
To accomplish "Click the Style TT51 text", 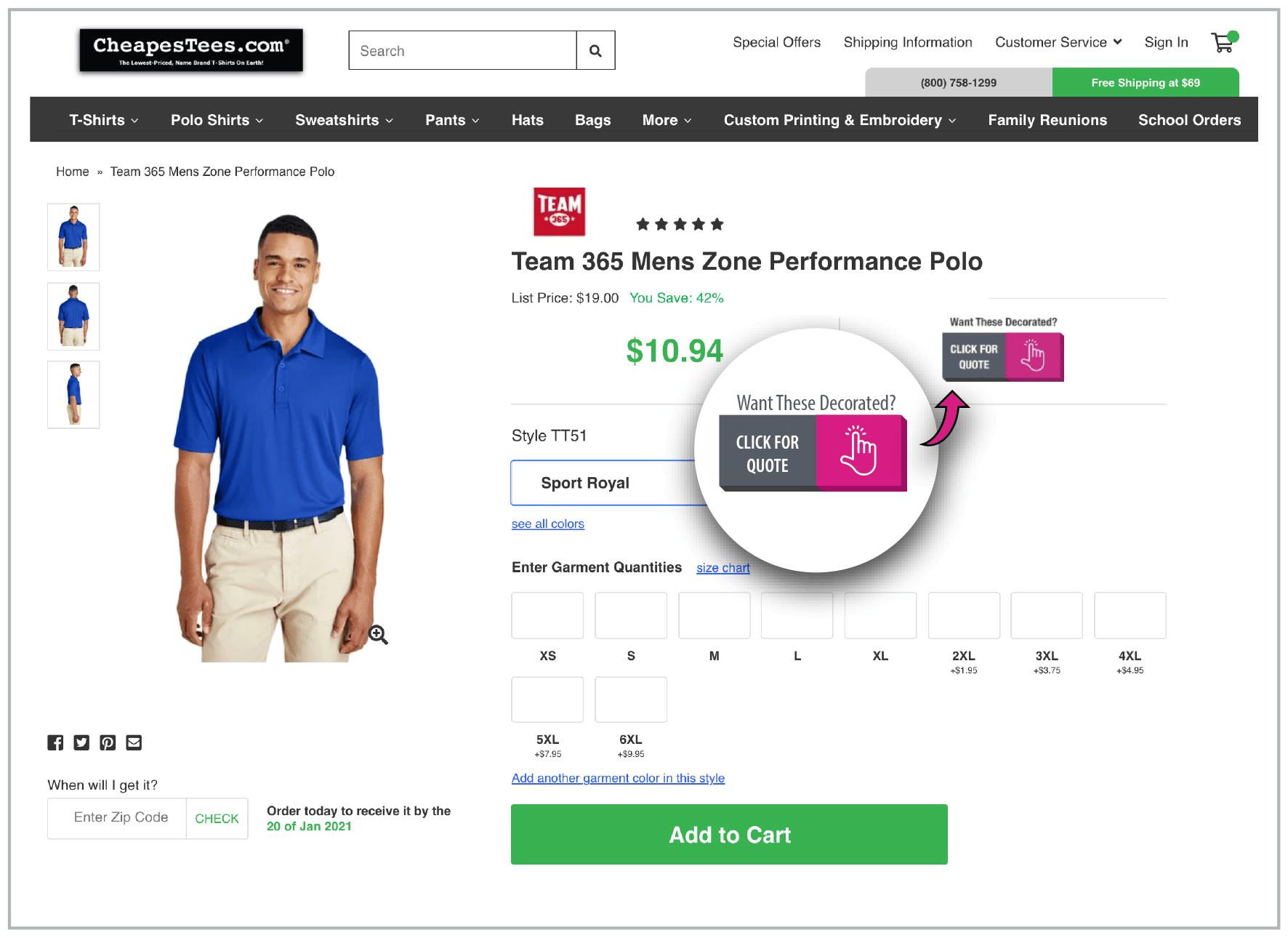I will pos(549,436).
